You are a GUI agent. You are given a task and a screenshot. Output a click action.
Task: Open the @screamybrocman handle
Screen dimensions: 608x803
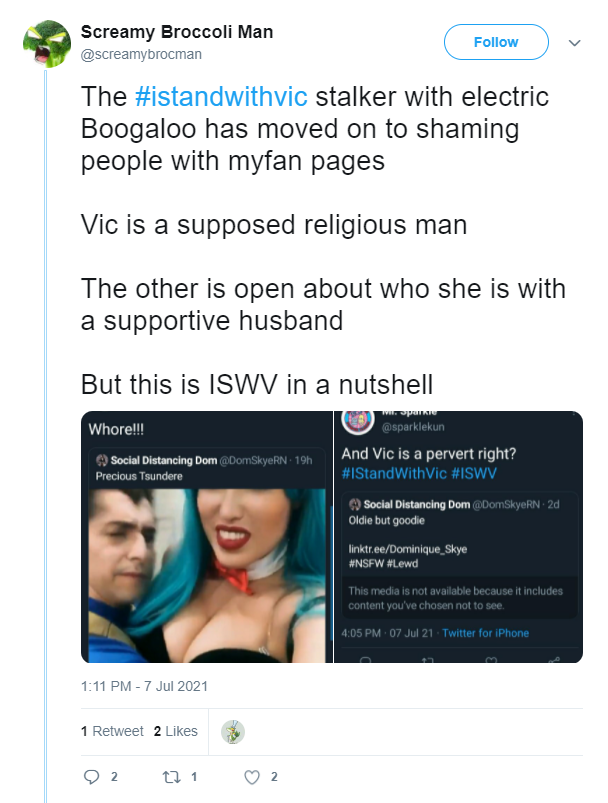click(x=141, y=54)
